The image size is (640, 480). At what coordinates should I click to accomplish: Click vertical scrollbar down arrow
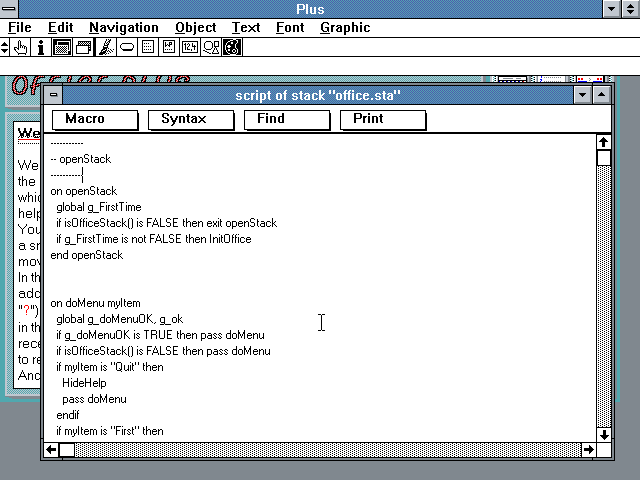[x=604, y=435]
